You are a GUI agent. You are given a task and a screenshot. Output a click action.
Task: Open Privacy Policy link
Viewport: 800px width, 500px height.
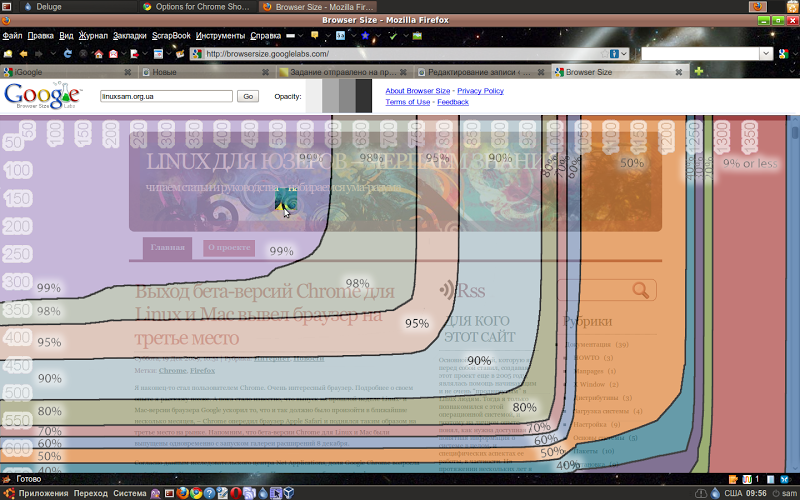(x=480, y=91)
